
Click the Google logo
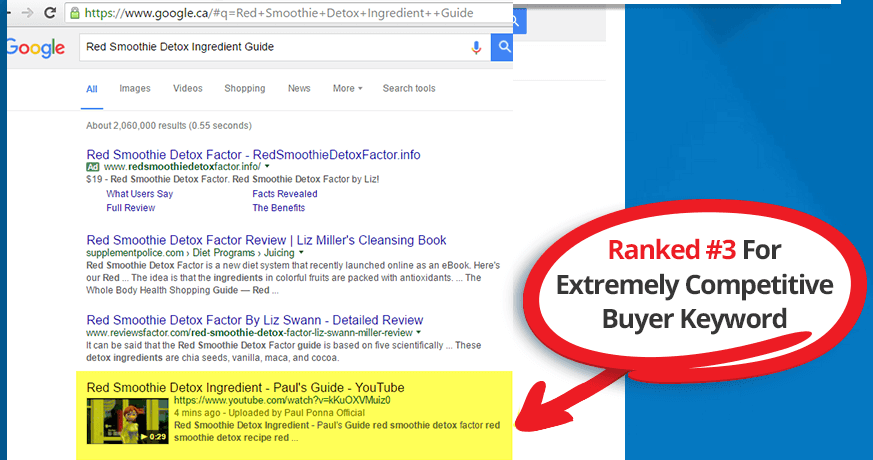click(36, 48)
